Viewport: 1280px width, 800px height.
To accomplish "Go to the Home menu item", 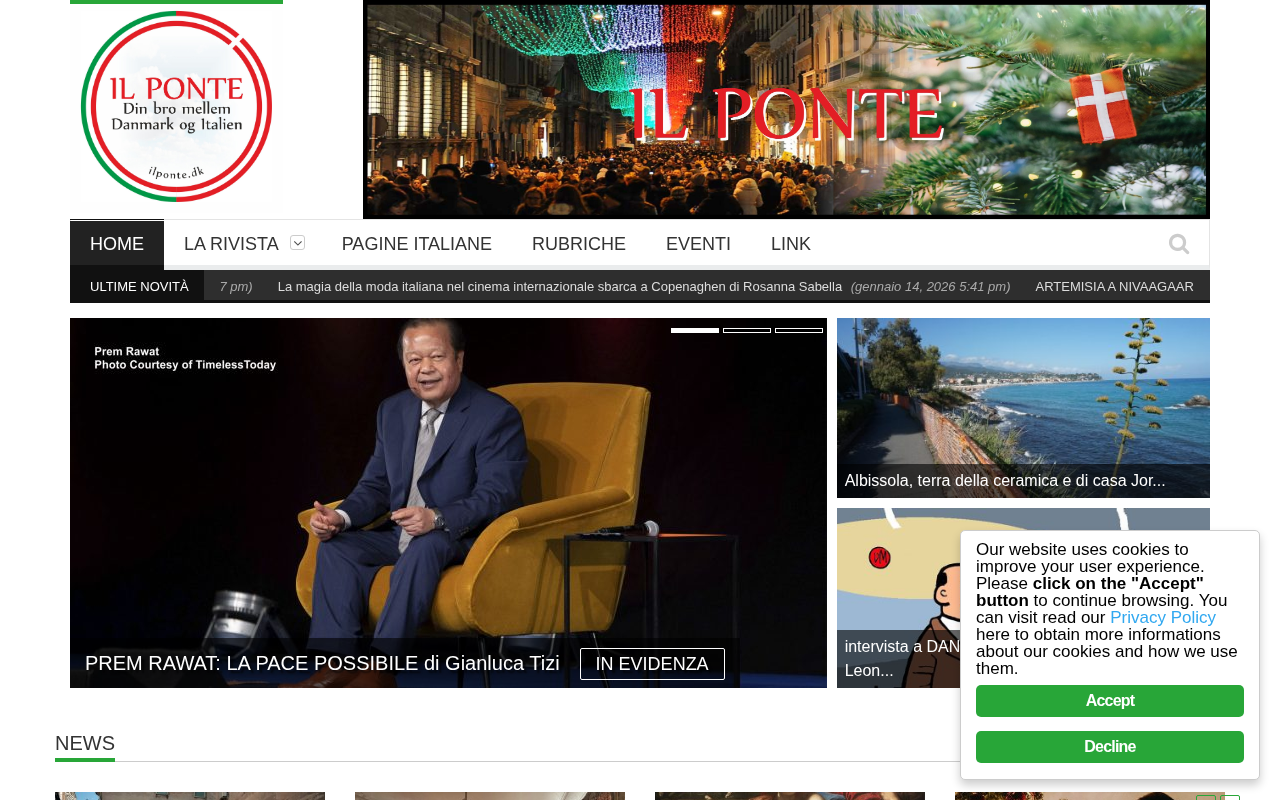I will 117,244.
